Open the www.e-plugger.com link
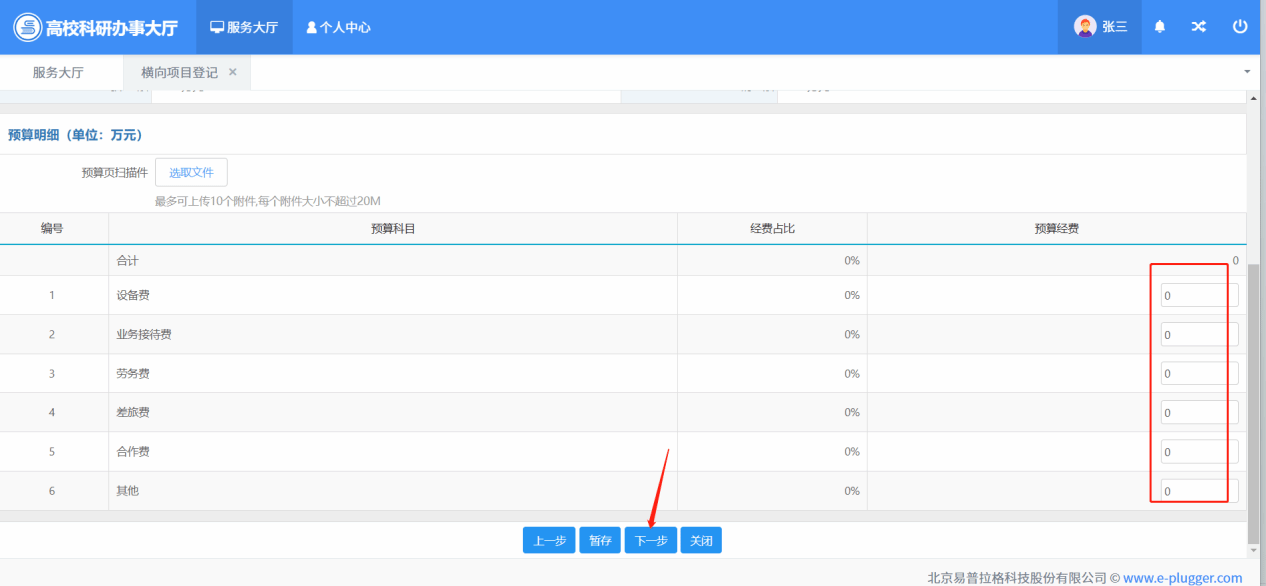The image size is (1266, 586). tap(1182, 577)
